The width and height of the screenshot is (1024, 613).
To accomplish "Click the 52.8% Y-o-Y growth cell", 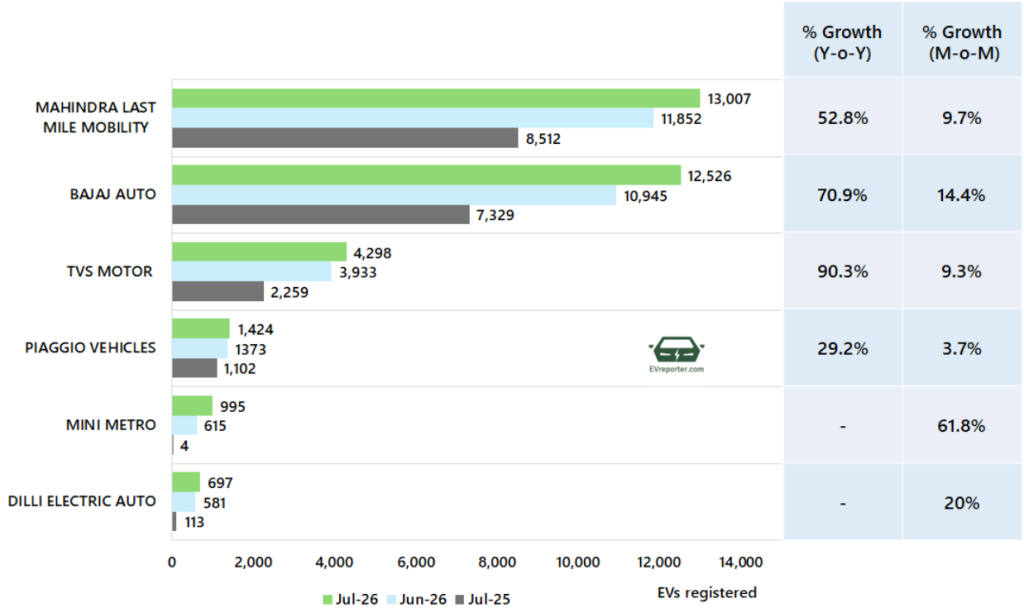I will (842, 118).
